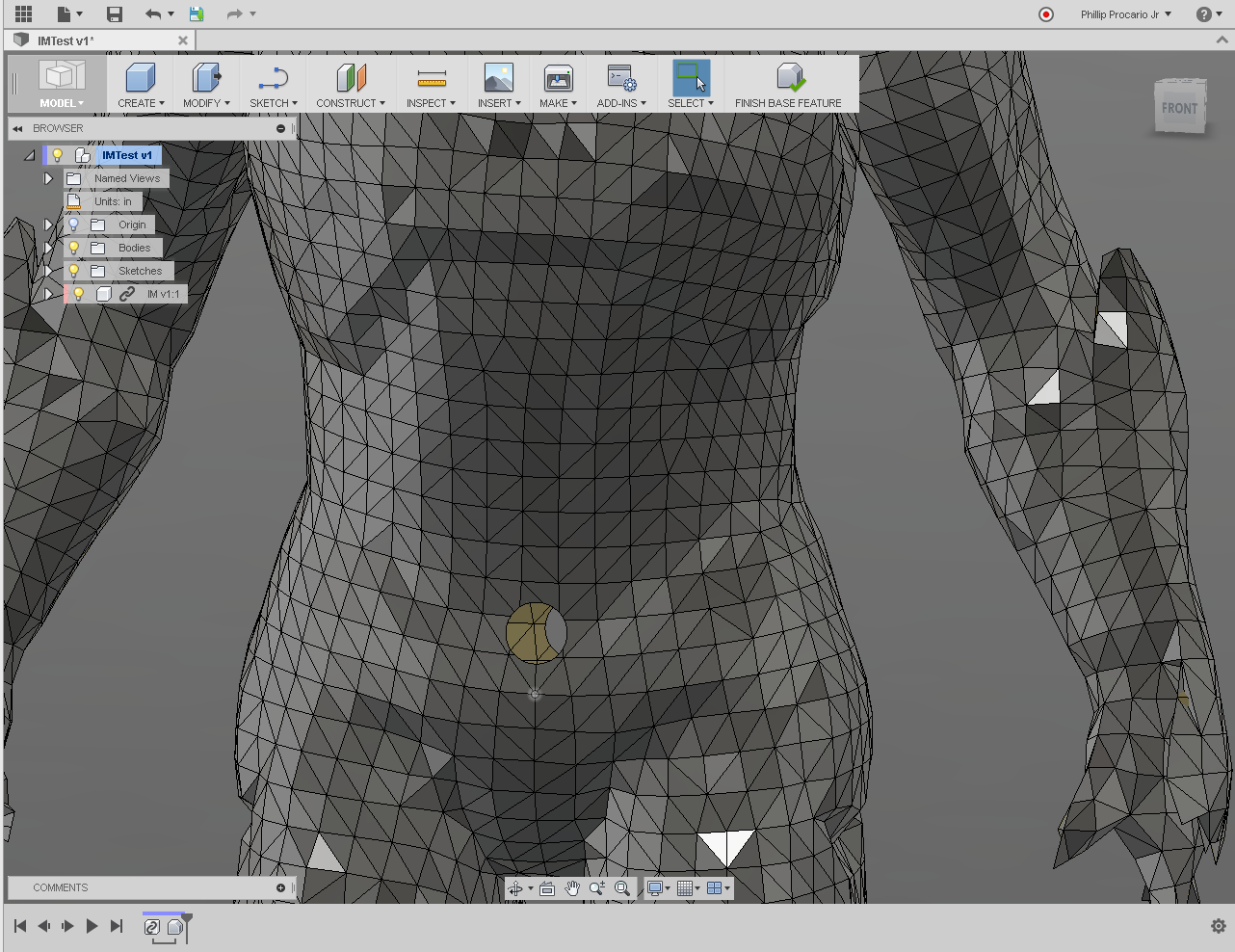Image resolution: width=1235 pixels, height=952 pixels.
Task: Hide the IM v1:1 component via its bulb
Action: [79, 294]
